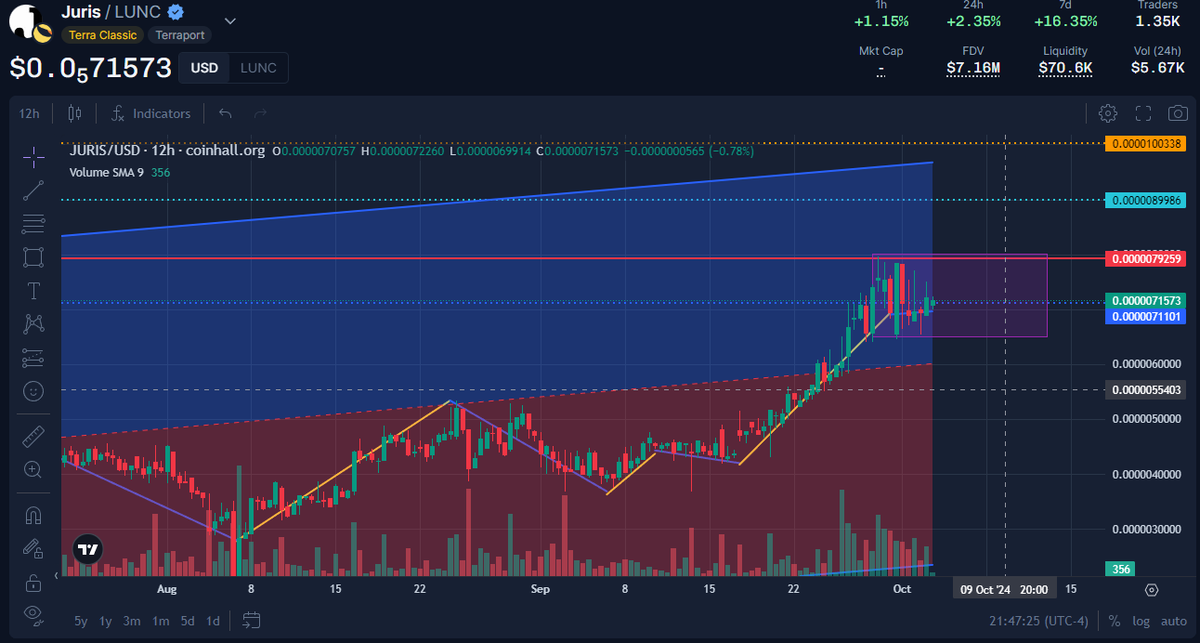The image size is (1200, 643).
Task: Click the JURIS/USD chart title legend
Action: pos(167,151)
